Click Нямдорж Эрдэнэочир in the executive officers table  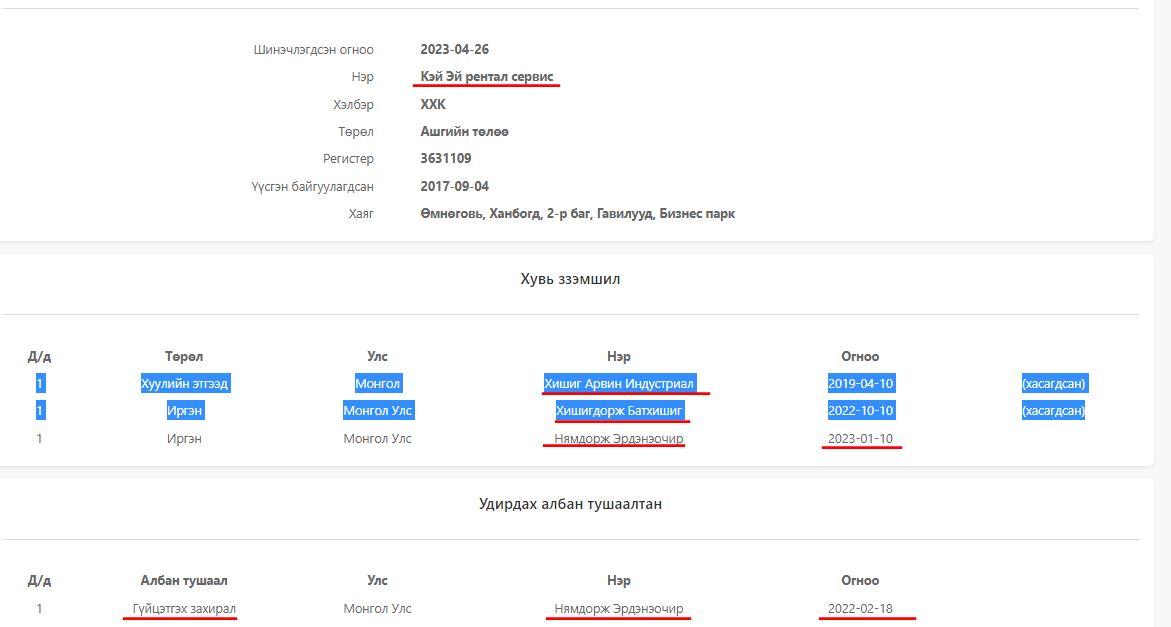pos(619,608)
